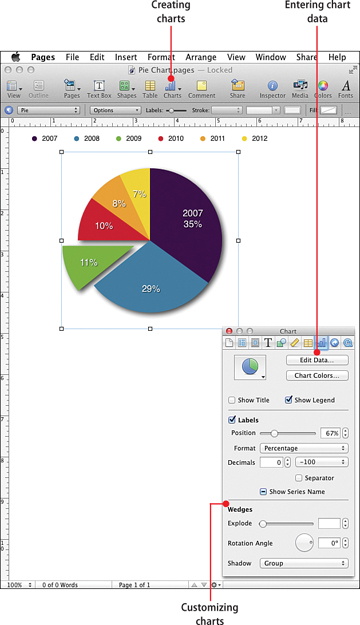Screen dimensions: 360x625
Task: Click the Pages toolbar icon
Action: [72, 89]
